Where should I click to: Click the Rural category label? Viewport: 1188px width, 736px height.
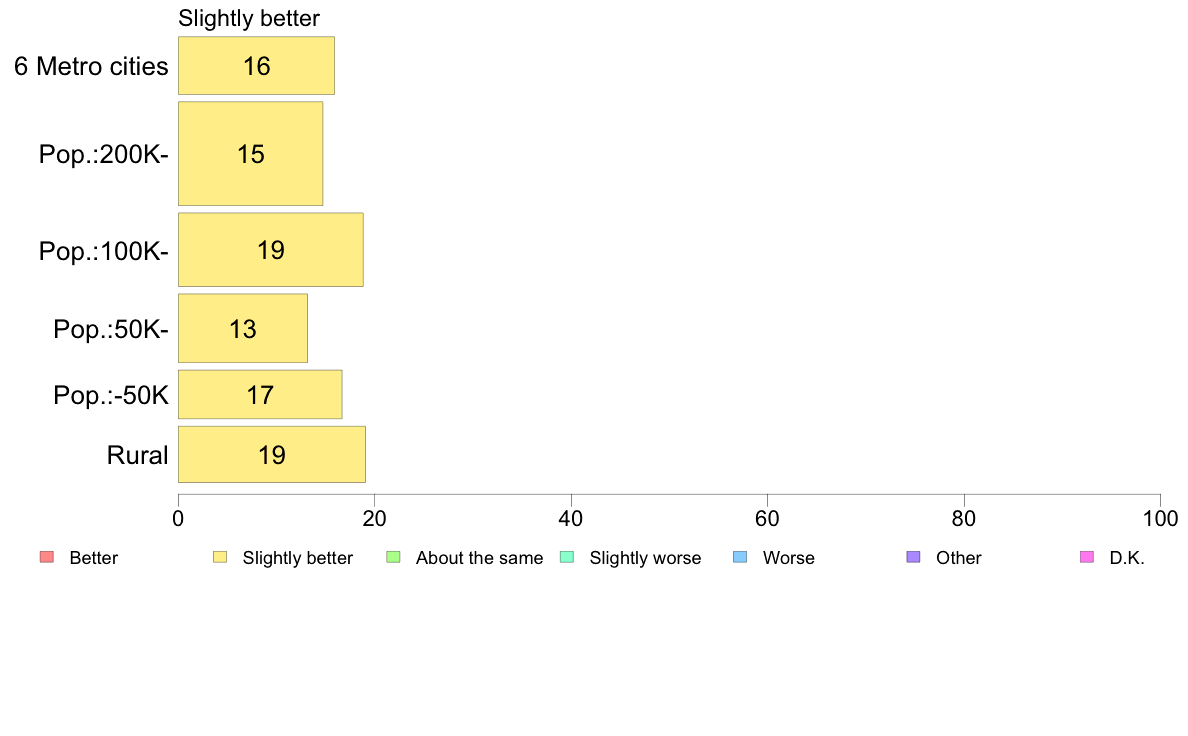tap(137, 456)
